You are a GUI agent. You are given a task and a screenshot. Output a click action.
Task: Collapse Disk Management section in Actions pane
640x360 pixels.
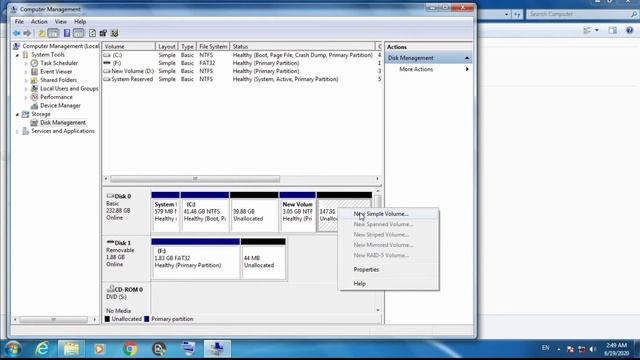(x=467, y=58)
